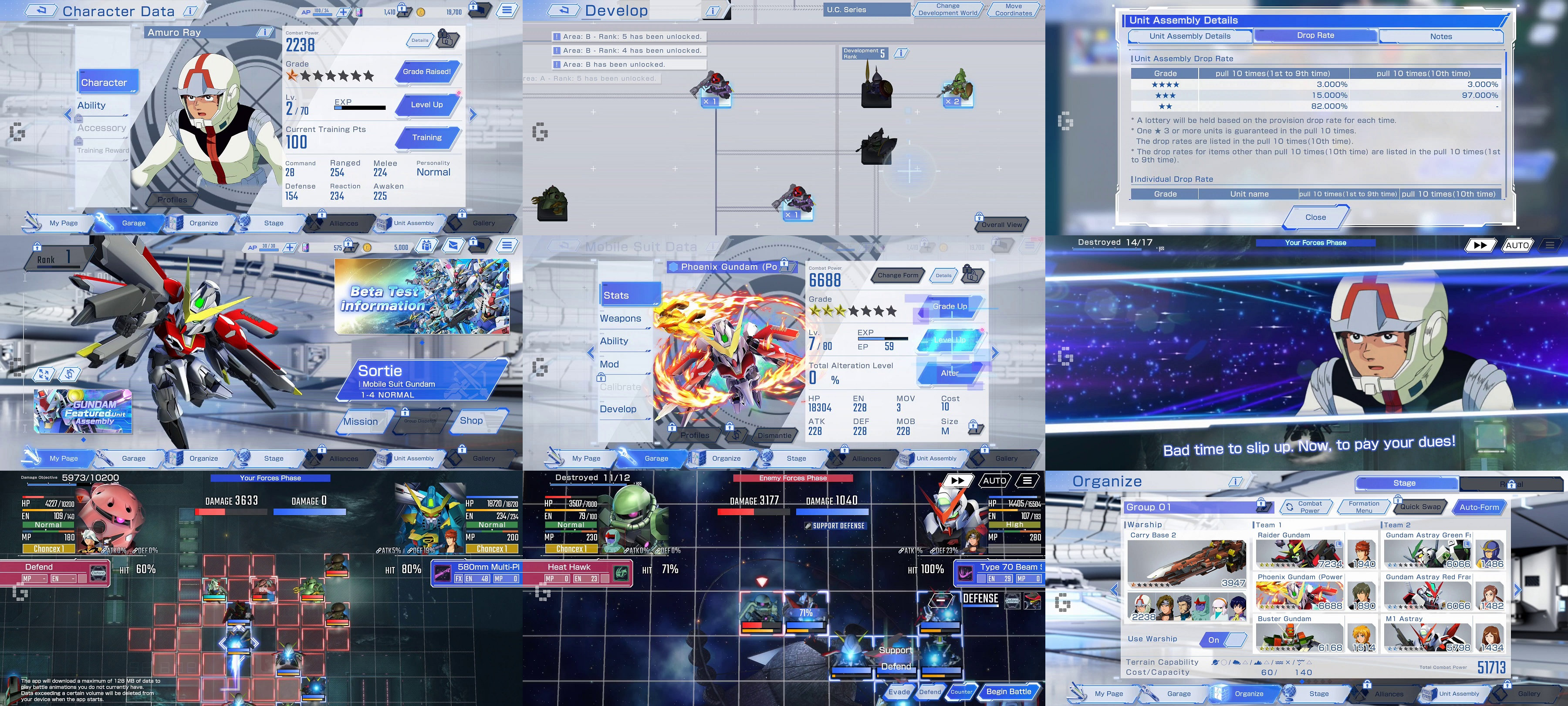Switch to the Notes tab
The image size is (1568, 706).
(x=1440, y=37)
